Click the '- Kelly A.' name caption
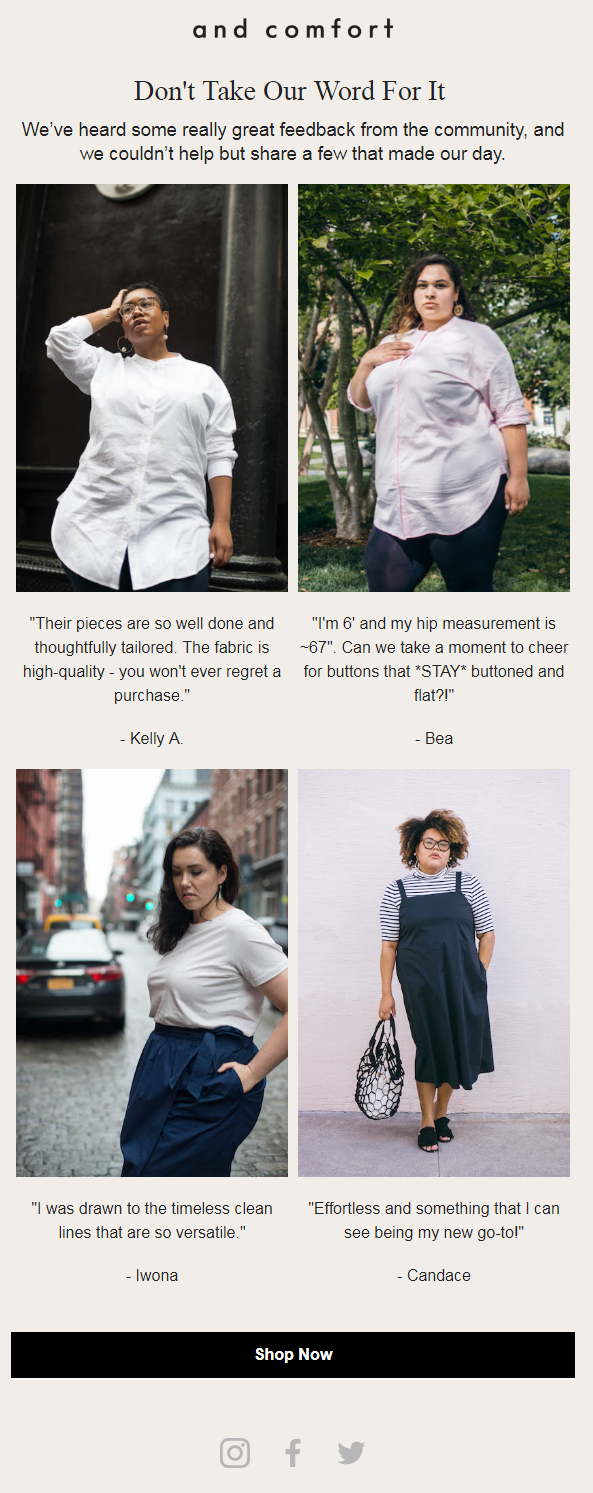Image resolution: width=593 pixels, height=1493 pixels. tap(152, 739)
